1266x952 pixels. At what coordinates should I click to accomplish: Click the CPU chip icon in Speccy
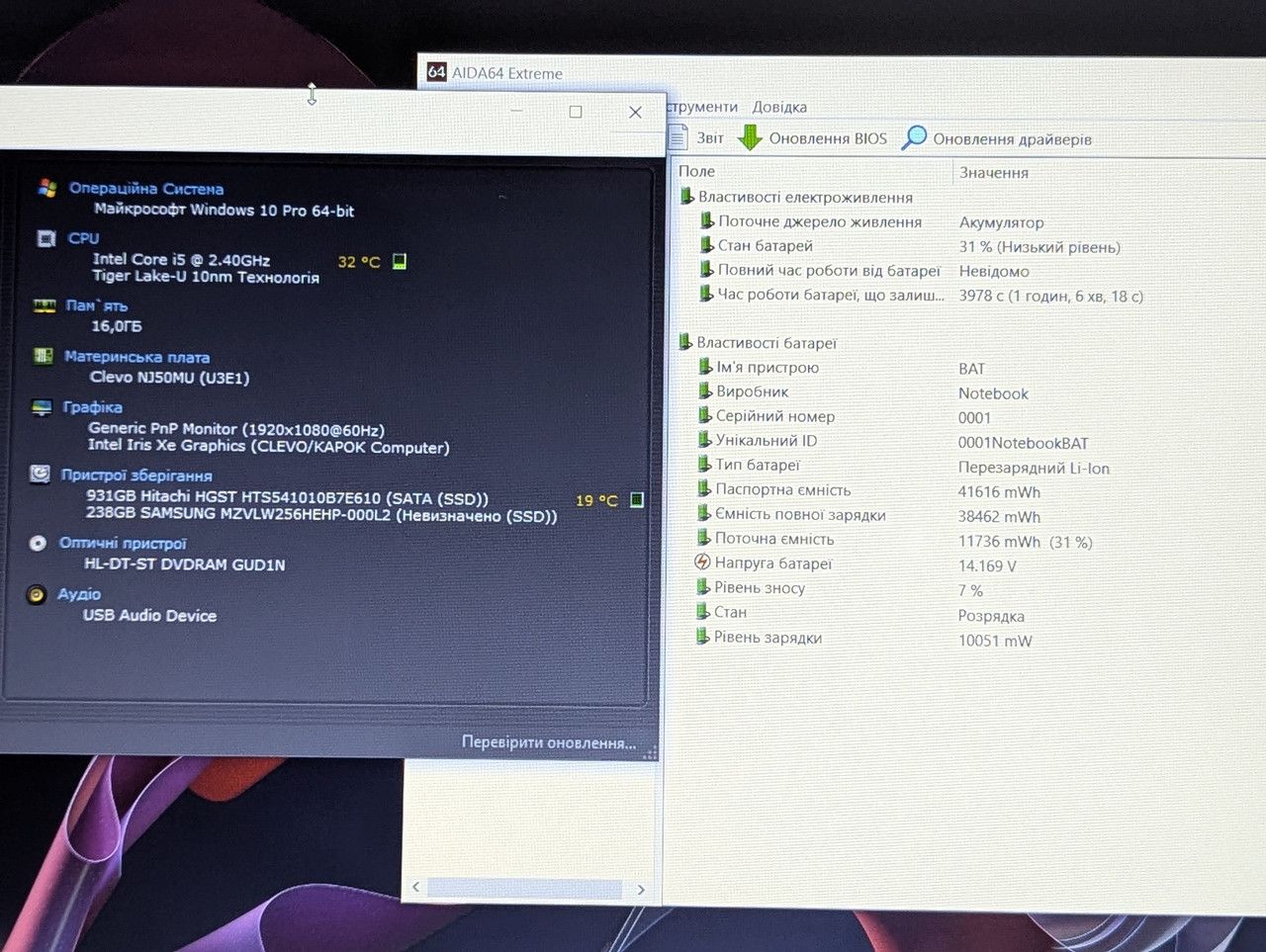(45, 238)
